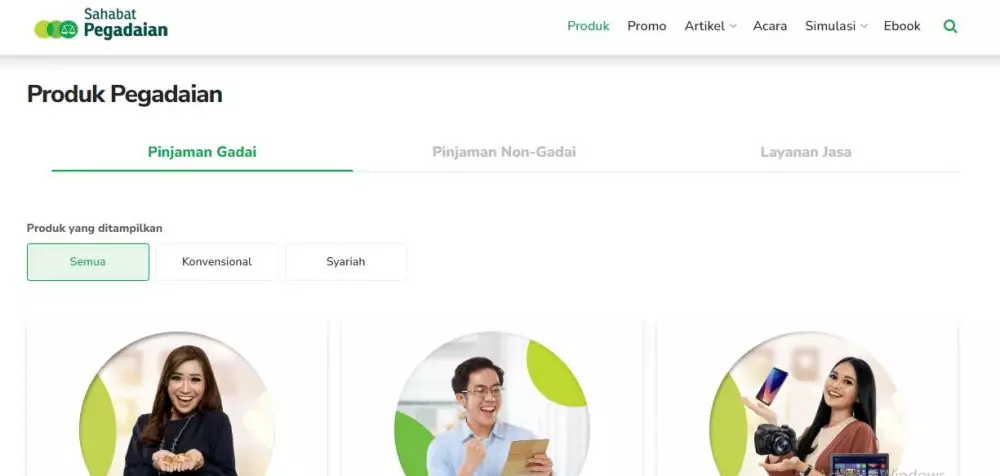This screenshot has height=476, width=1000.
Task: Click the Sahabat Pegadaian logo
Action: point(101,24)
